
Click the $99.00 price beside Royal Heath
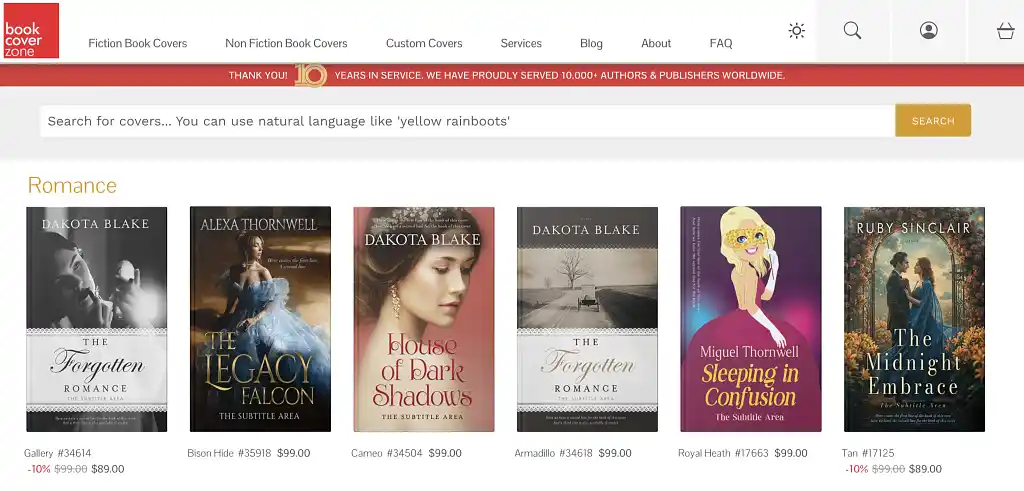(791, 453)
